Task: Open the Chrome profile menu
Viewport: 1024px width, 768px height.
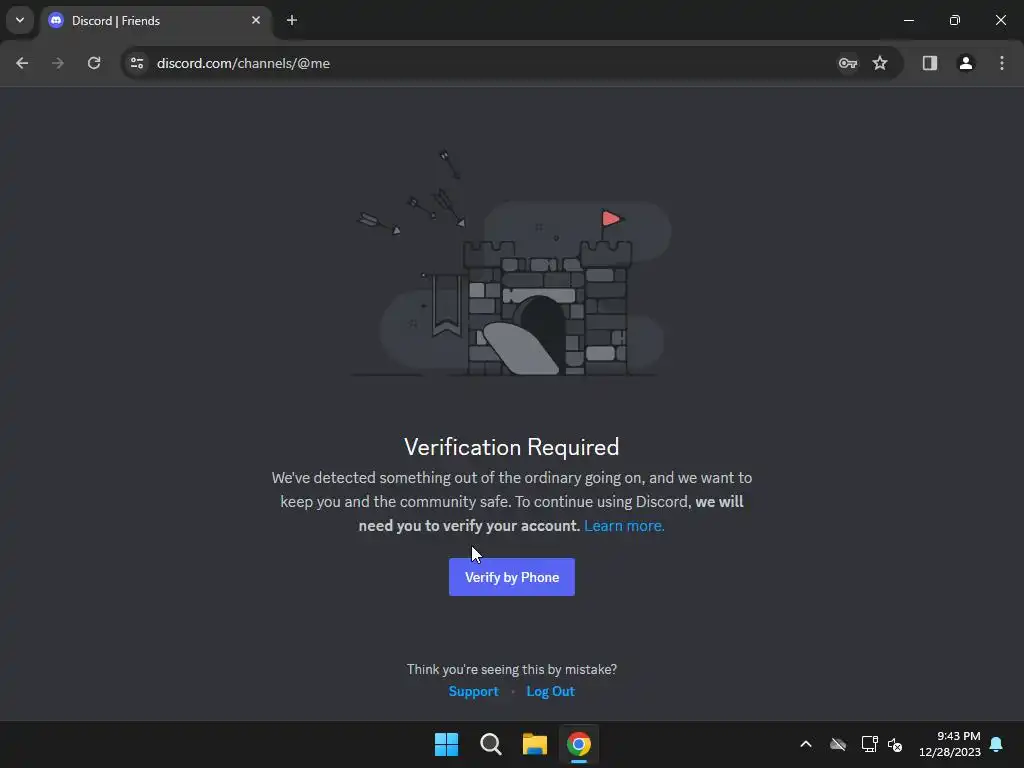Action: coord(965,63)
